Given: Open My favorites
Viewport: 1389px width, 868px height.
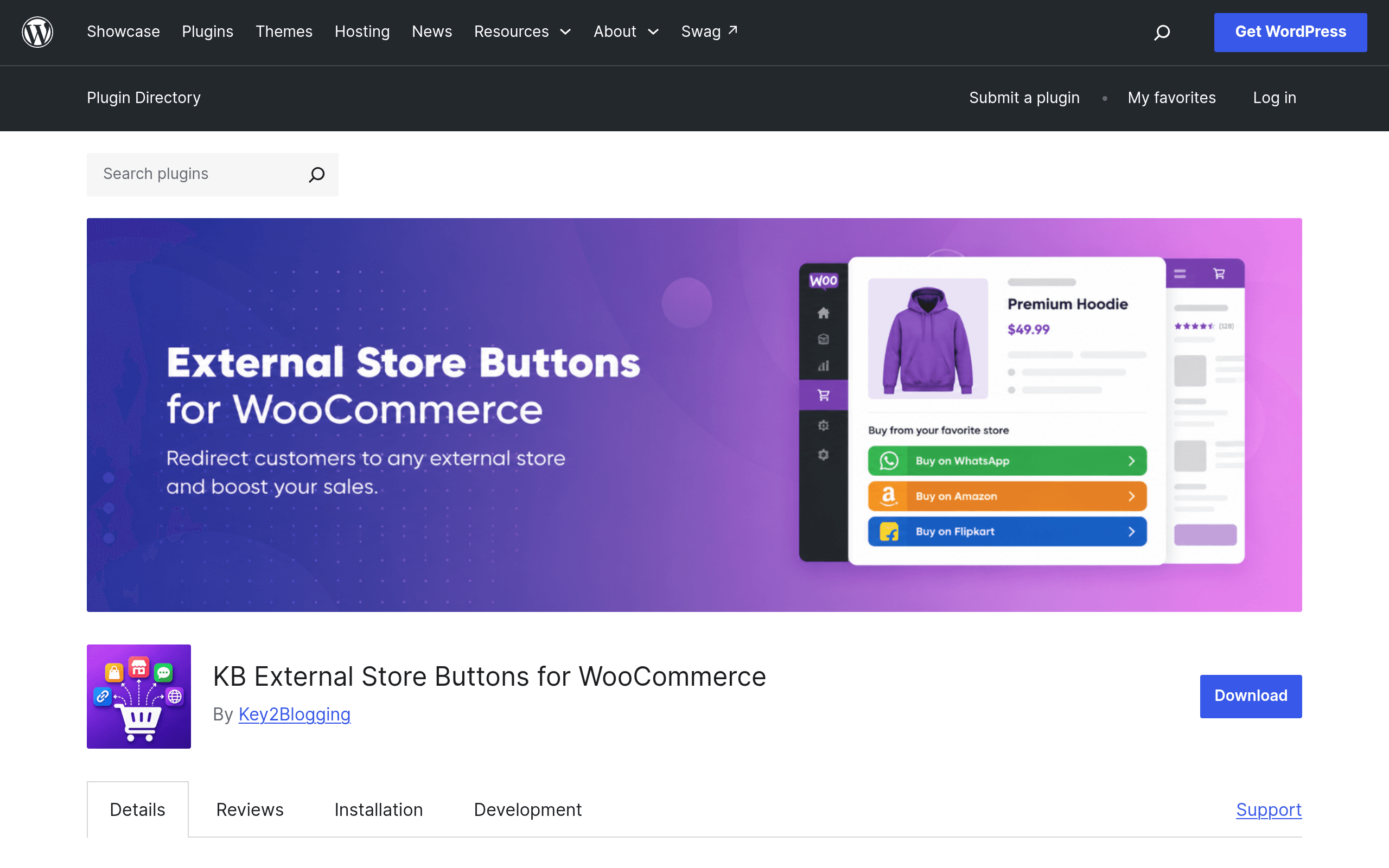Looking at the screenshot, I should pos(1171,98).
